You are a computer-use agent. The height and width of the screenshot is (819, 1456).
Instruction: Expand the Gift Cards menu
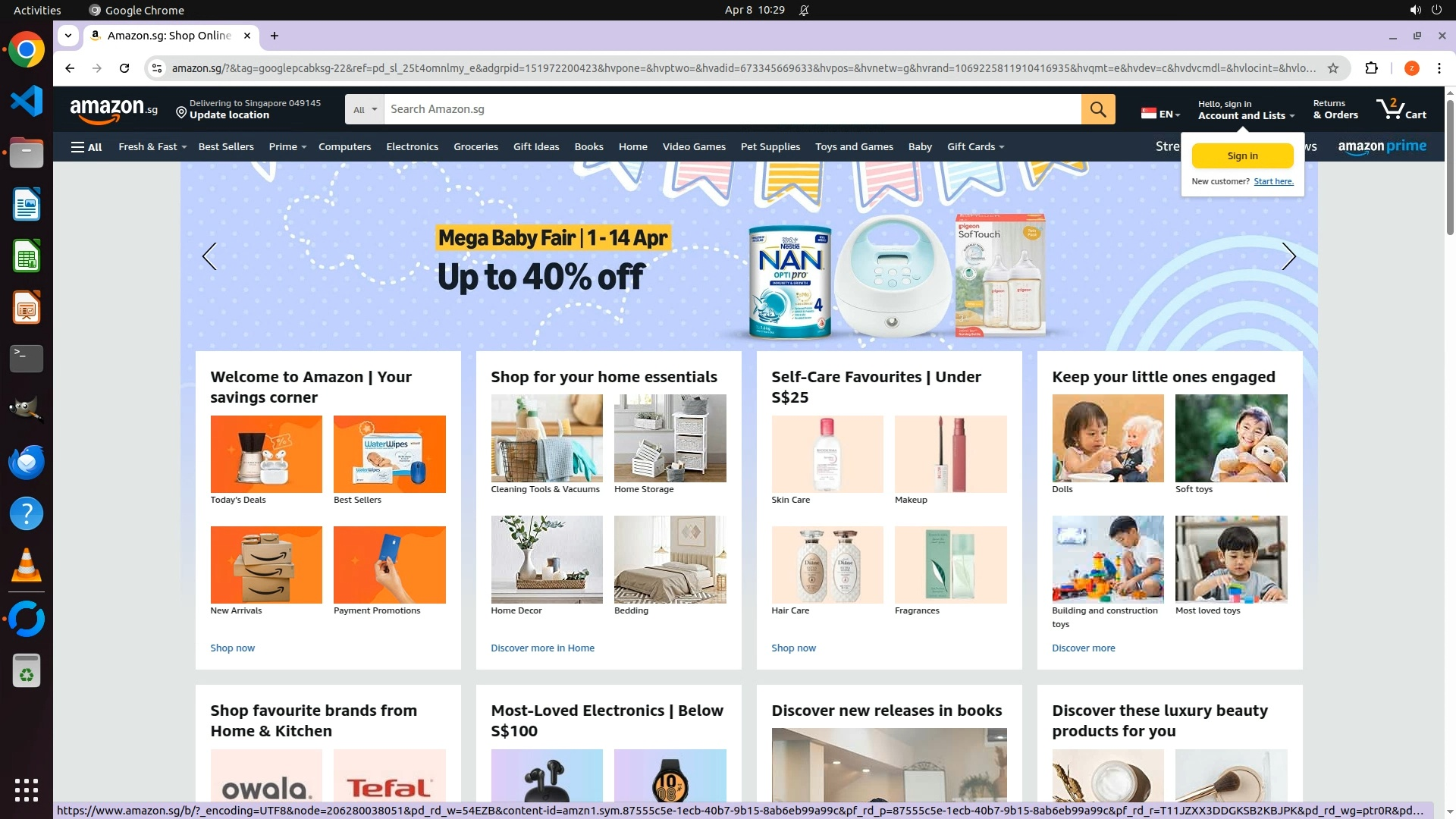975,147
